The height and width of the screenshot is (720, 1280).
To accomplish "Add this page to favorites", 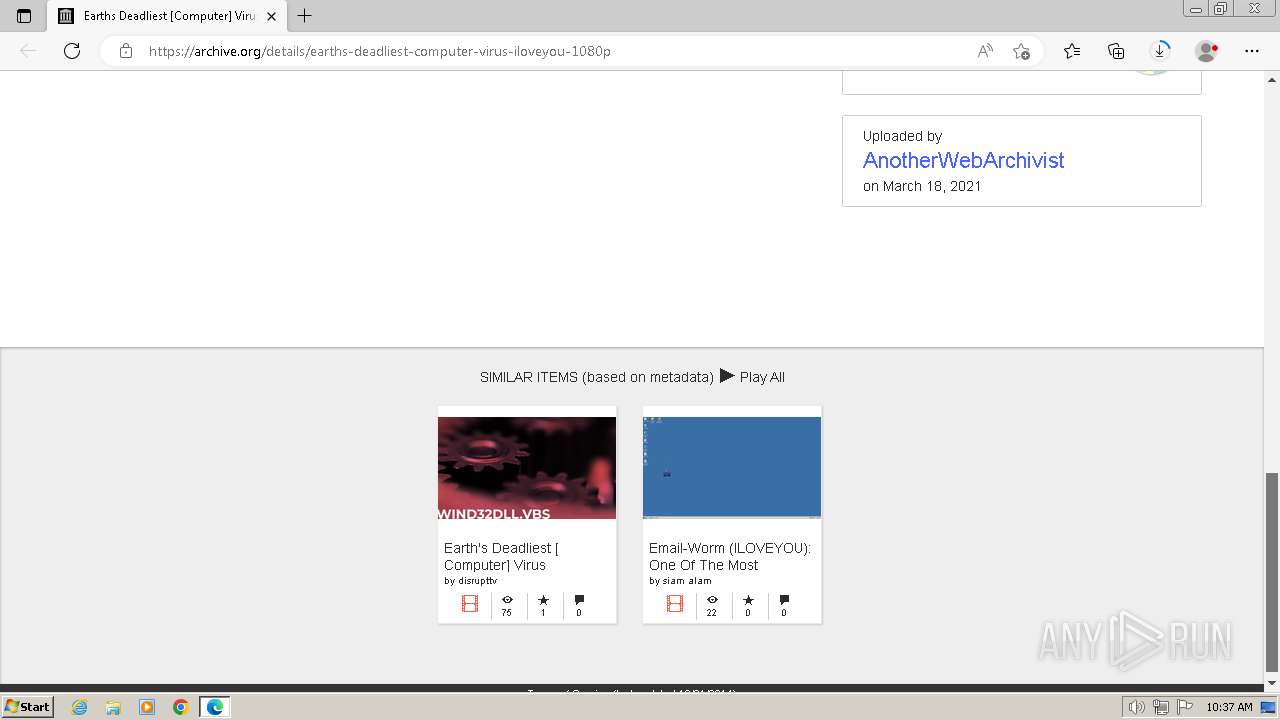I will point(1021,51).
